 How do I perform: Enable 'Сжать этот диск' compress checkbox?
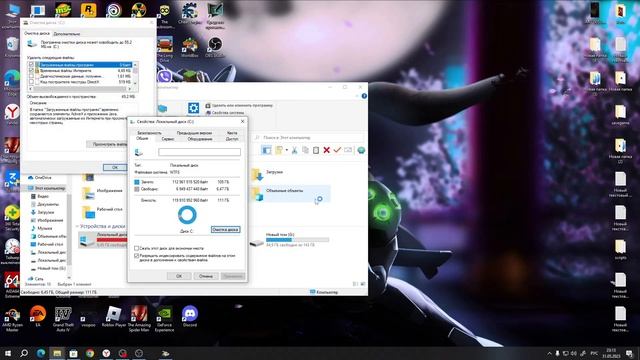point(137,248)
